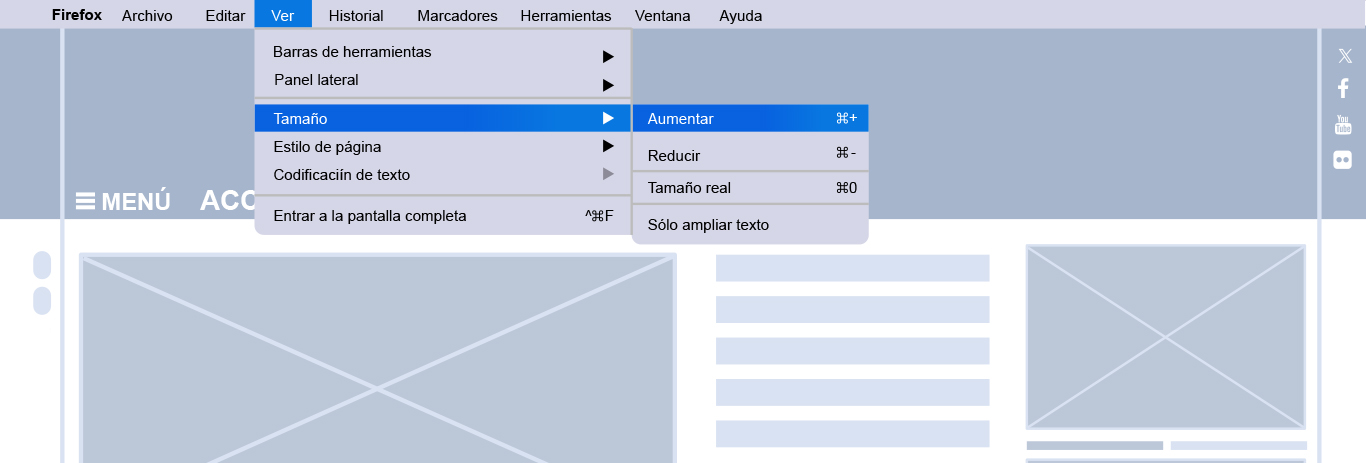1366x463 pixels.
Task: Open the Herramientas menu bar item
Action: tap(566, 15)
